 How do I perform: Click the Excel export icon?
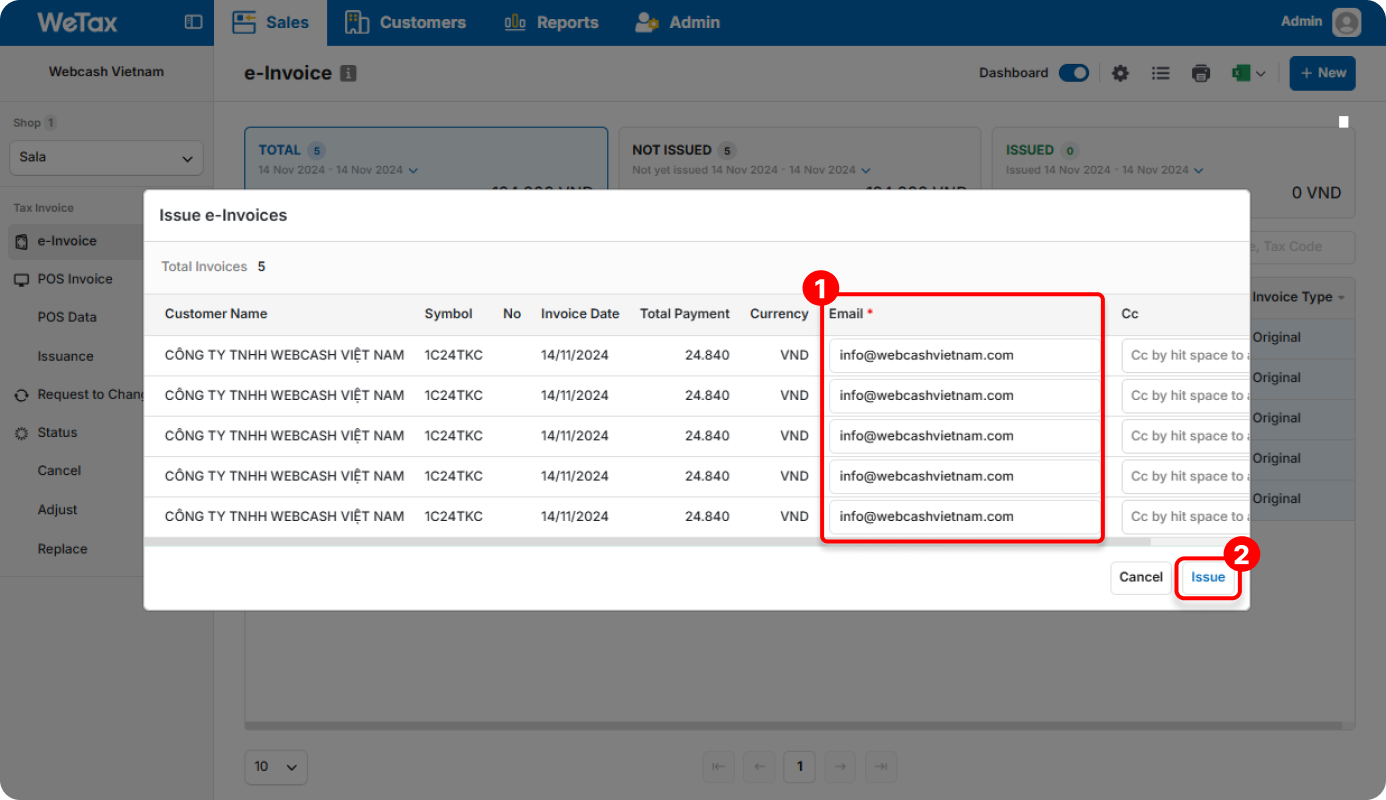[1241, 73]
